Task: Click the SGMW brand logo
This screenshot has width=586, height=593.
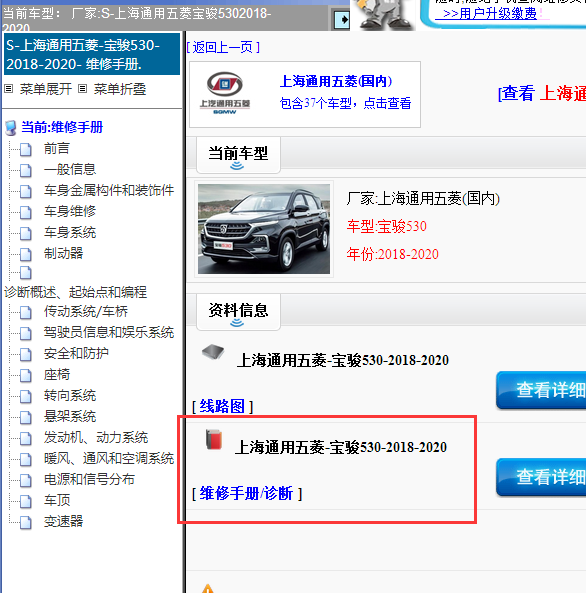Action: point(225,93)
